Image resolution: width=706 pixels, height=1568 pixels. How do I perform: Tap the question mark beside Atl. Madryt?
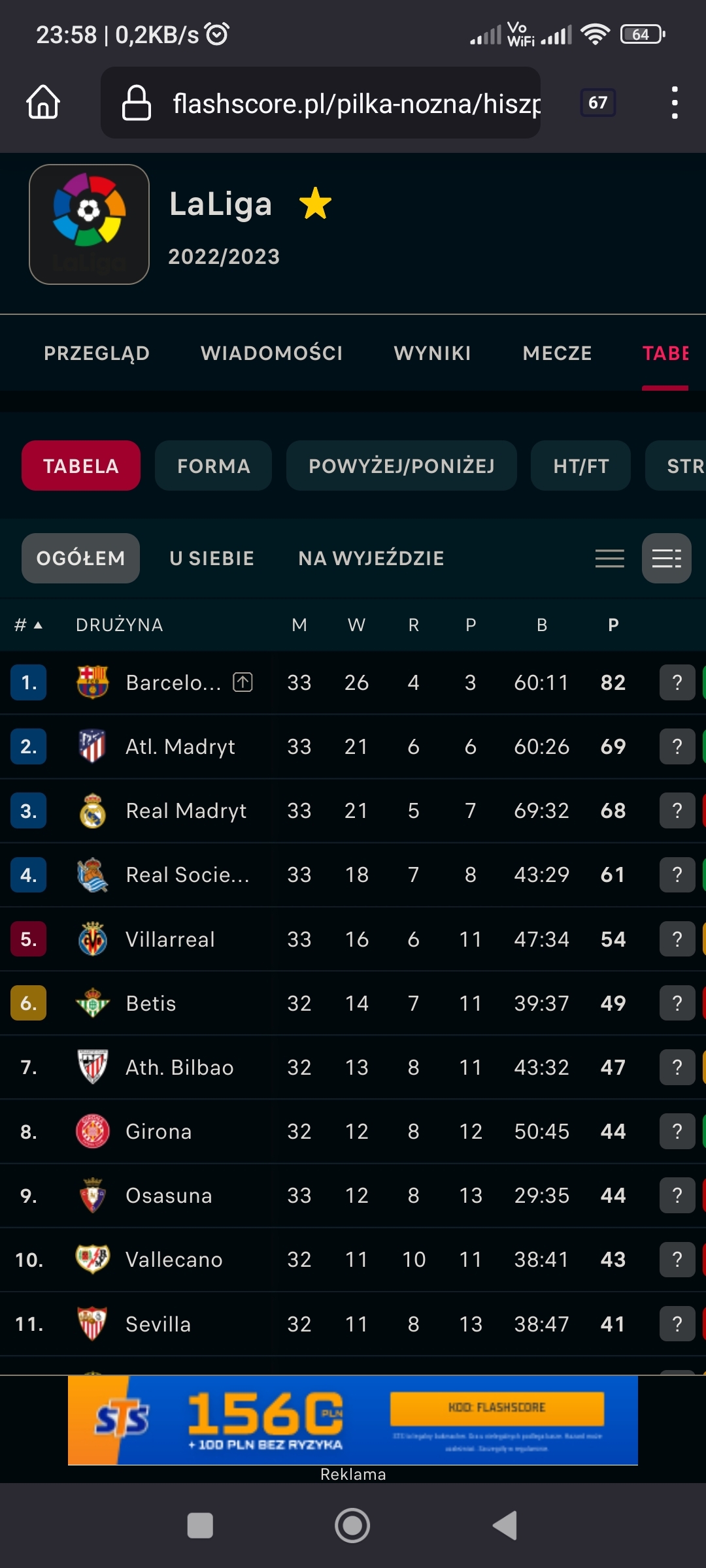(677, 747)
